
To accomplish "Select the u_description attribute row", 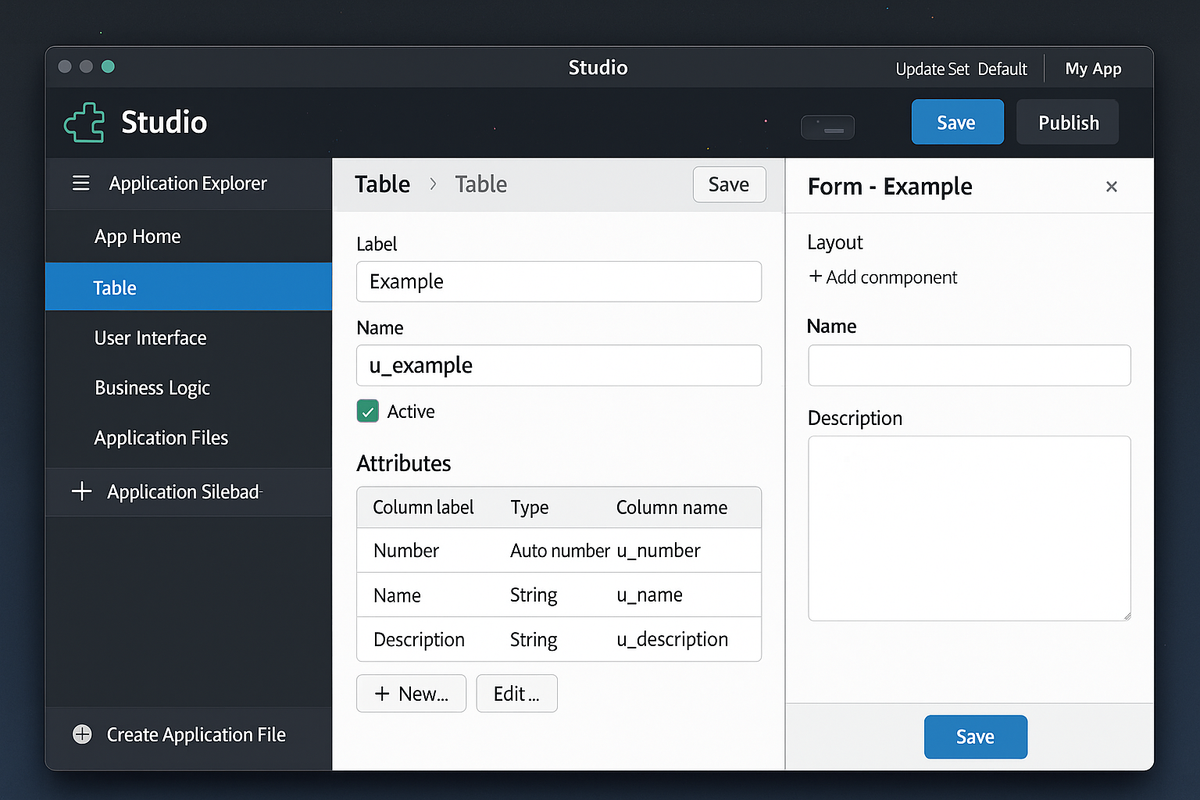I will tap(558, 640).
